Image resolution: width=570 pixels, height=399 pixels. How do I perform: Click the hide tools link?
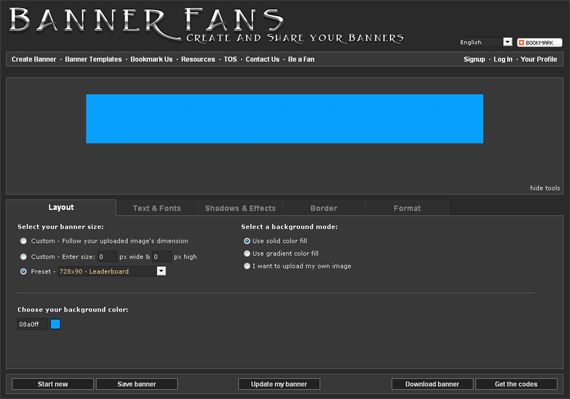pyautogui.click(x=545, y=188)
